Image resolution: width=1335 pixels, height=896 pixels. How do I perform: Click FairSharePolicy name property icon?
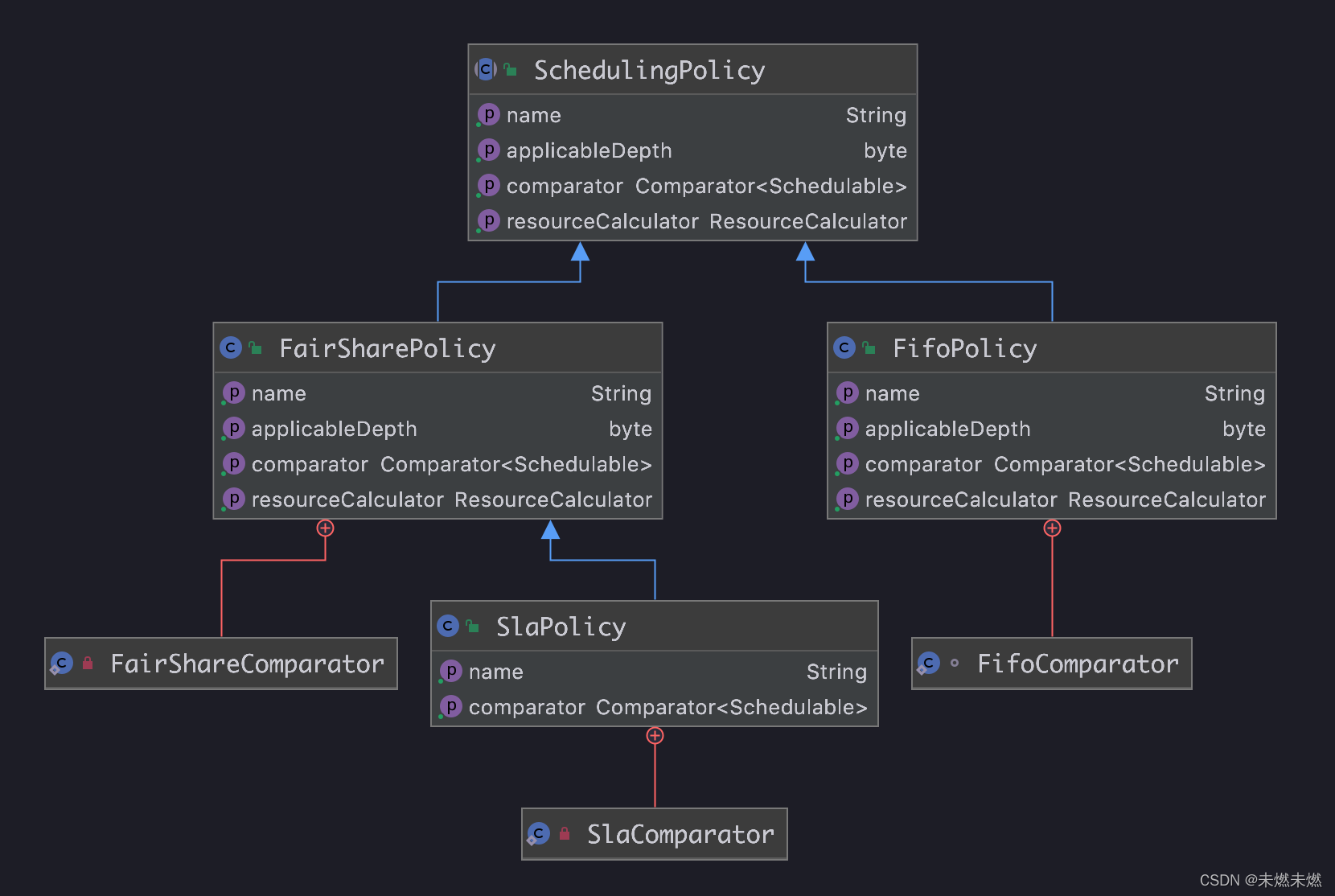coord(233,393)
